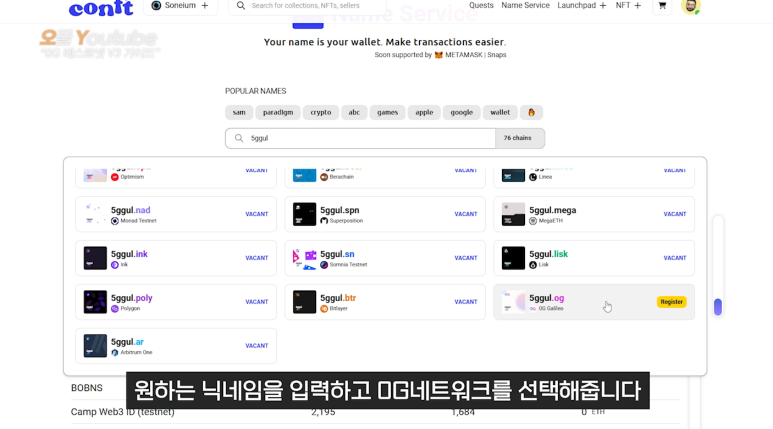The height and width of the screenshot is (429, 773).
Task: Click the 5ggul.og thumbnail
Action: click(x=513, y=302)
